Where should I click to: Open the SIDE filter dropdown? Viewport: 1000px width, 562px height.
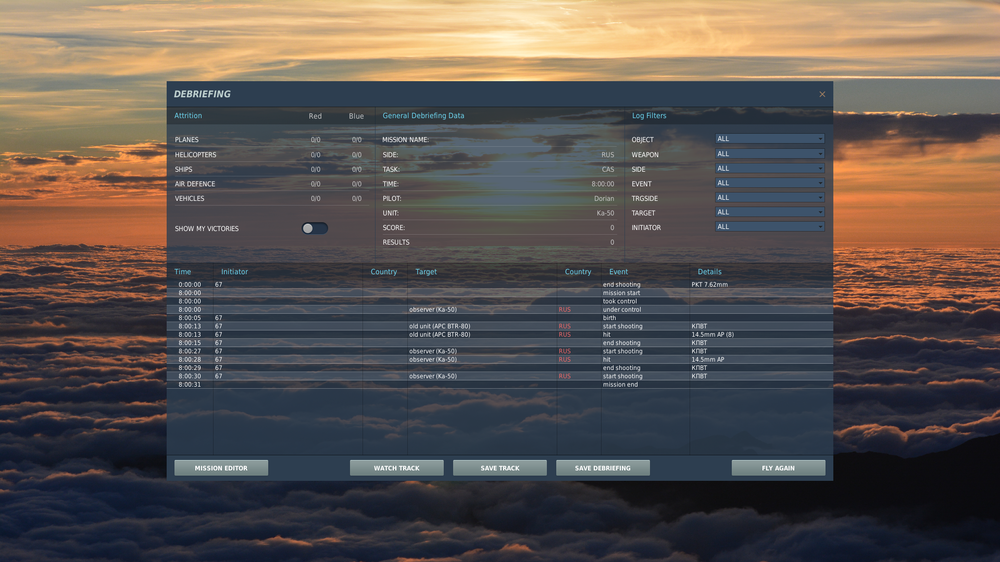coord(770,168)
